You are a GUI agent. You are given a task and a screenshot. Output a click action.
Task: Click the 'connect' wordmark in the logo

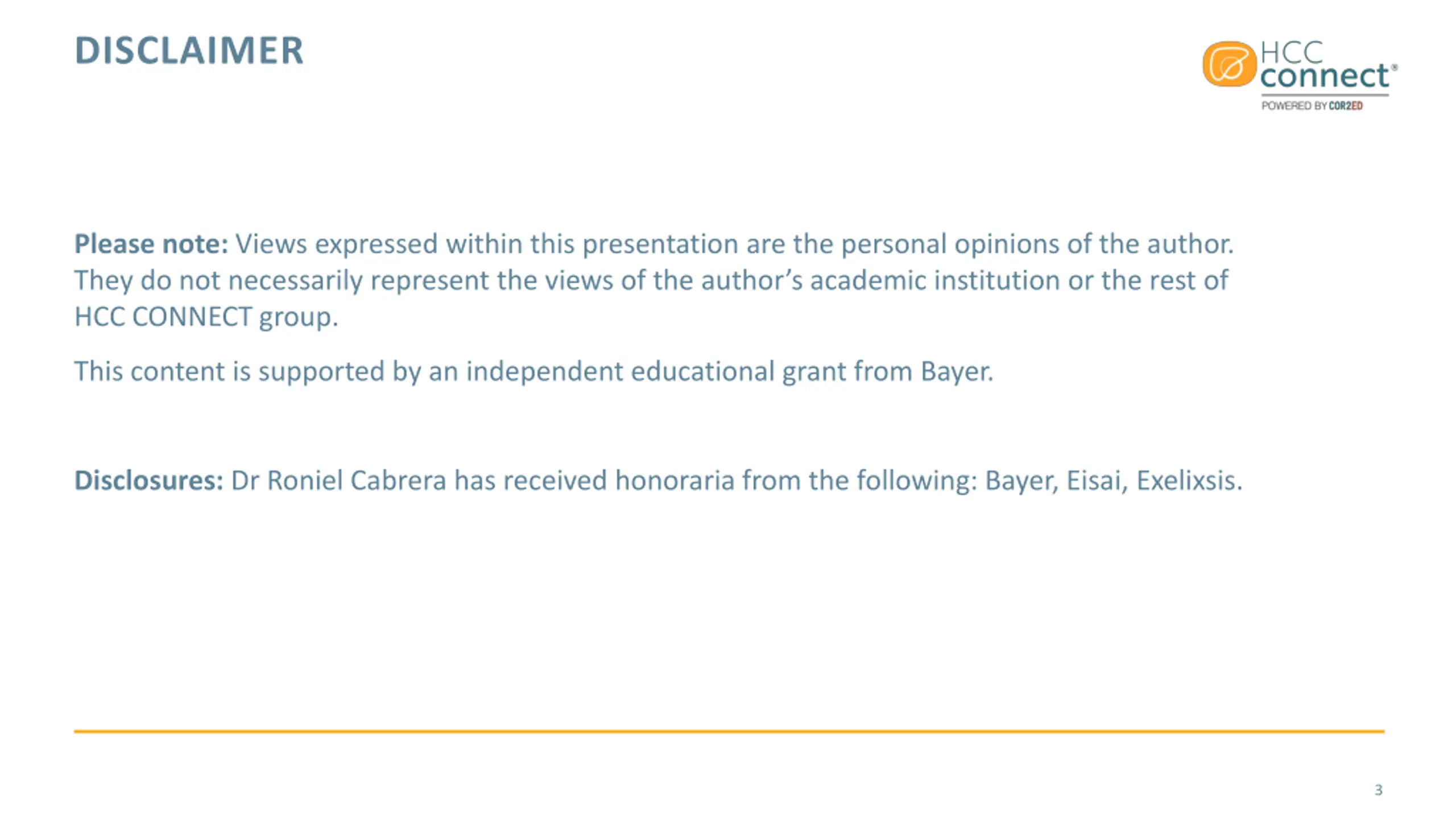tap(1325, 76)
